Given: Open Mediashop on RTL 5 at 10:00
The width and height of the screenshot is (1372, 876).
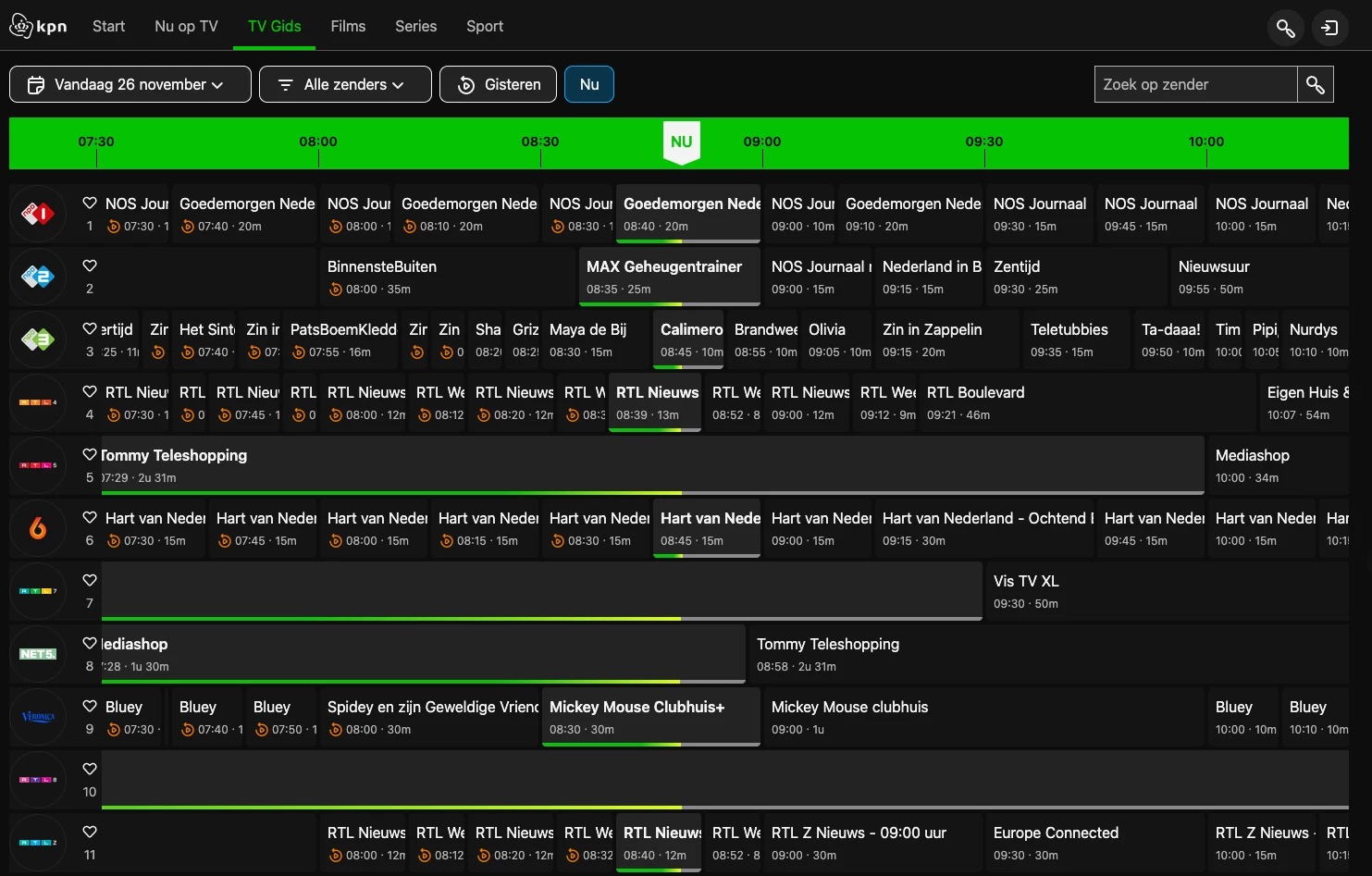Looking at the screenshot, I should click(1279, 465).
